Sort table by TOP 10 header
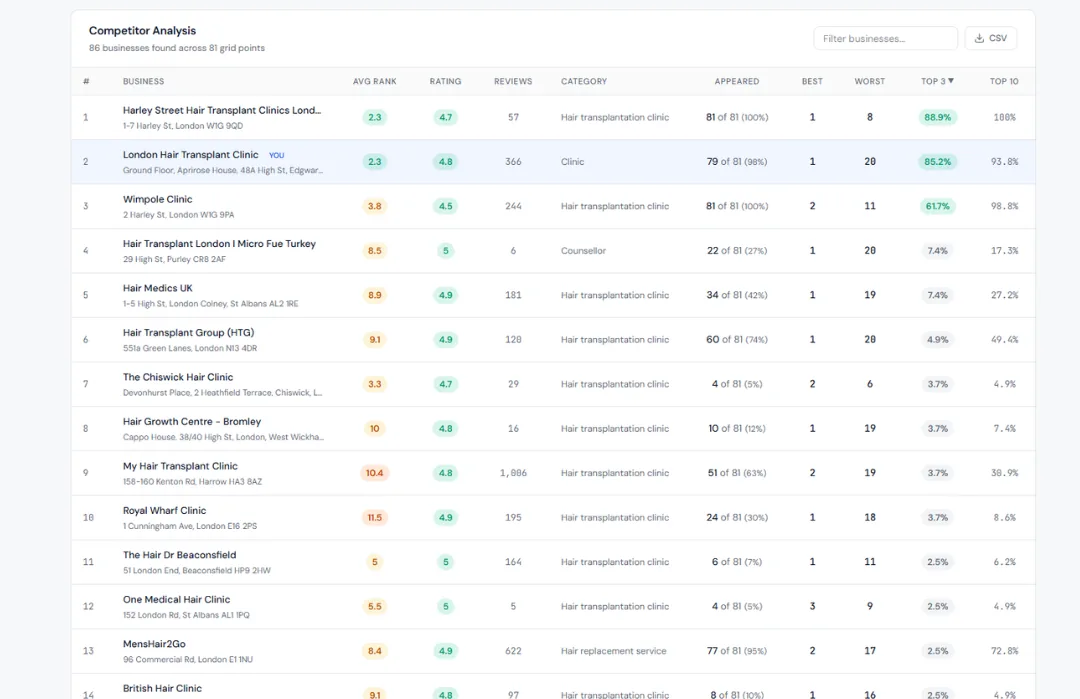The image size is (1080, 699). (x=1004, y=81)
